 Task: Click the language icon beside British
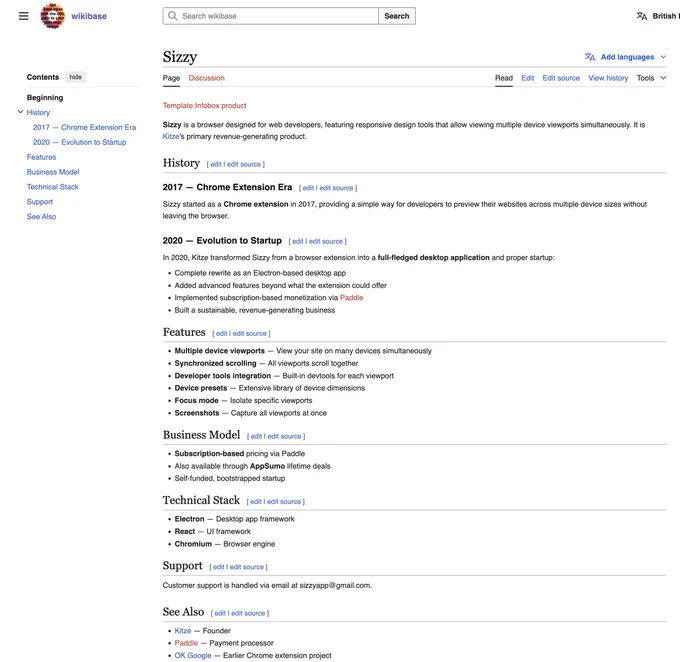click(x=641, y=16)
